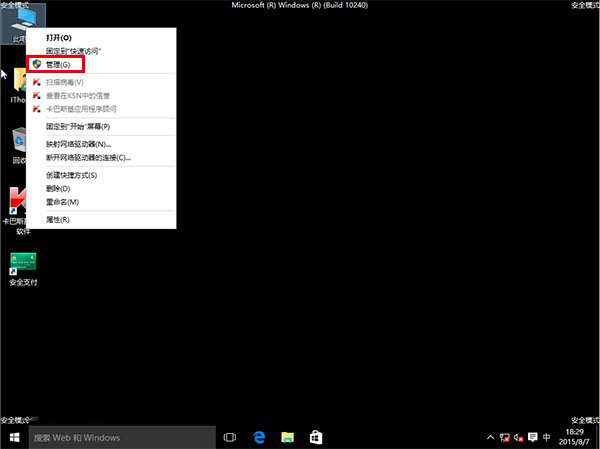Screen dimensions: 600x449
Task: Choose 固定到"开始"屏幕(P) option
Action: [78, 127]
